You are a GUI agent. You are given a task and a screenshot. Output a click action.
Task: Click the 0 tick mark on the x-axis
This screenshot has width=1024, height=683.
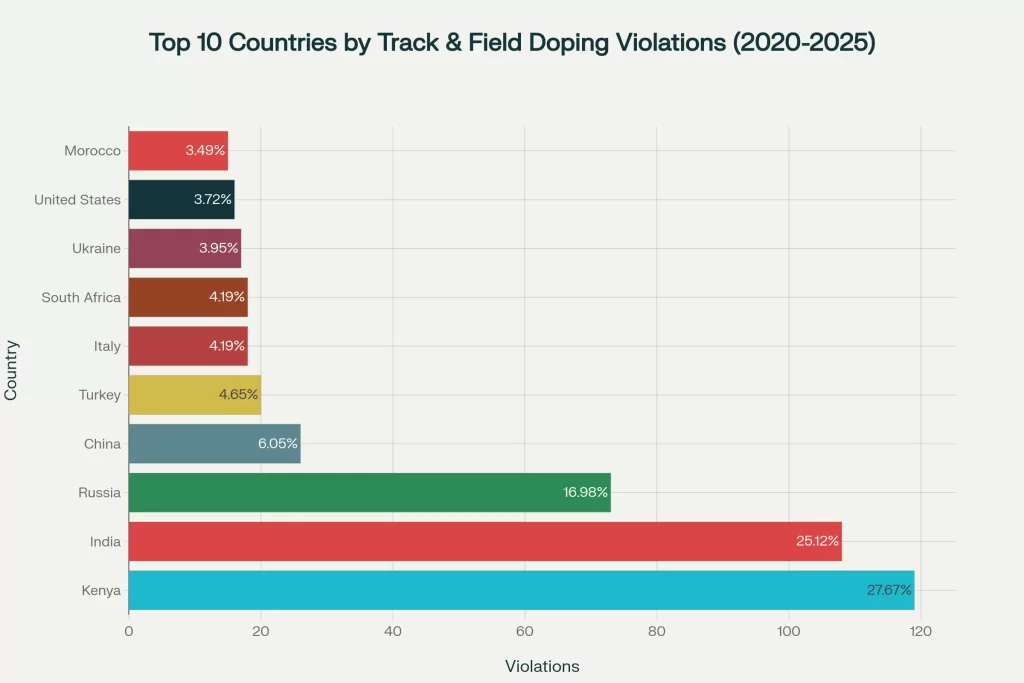[x=128, y=632]
